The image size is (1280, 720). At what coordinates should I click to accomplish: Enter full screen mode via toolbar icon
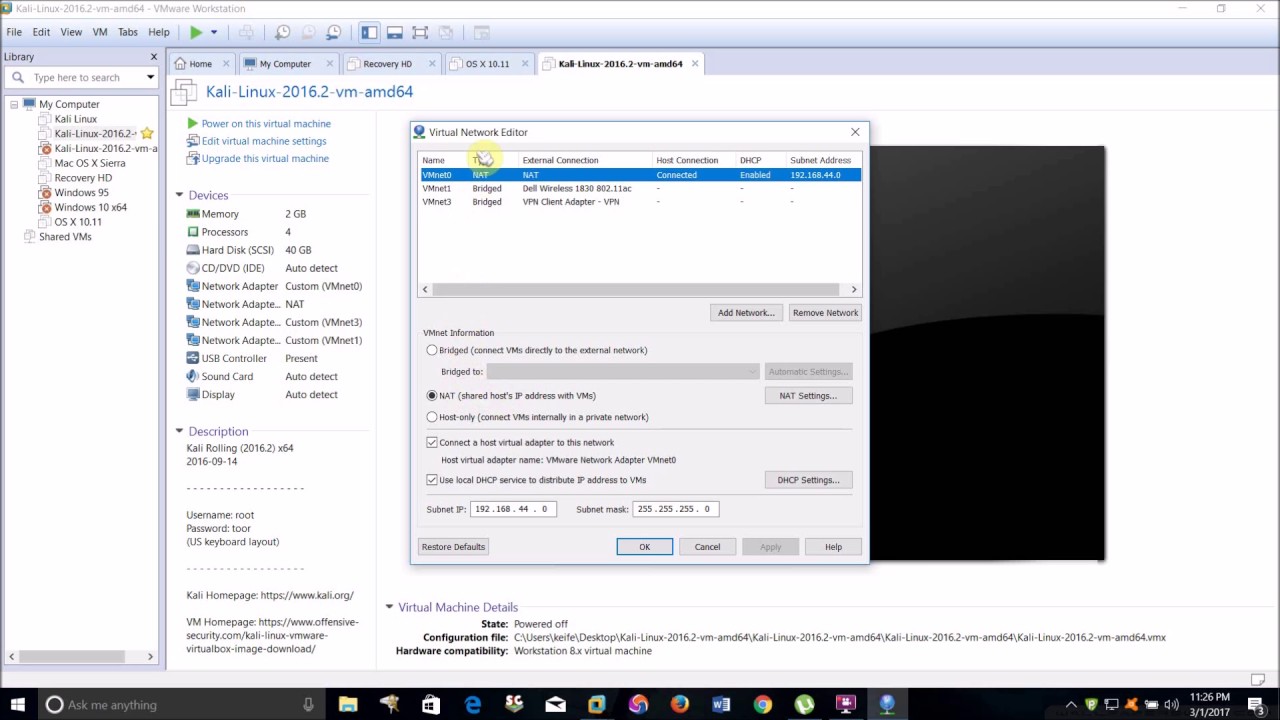click(x=420, y=32)
